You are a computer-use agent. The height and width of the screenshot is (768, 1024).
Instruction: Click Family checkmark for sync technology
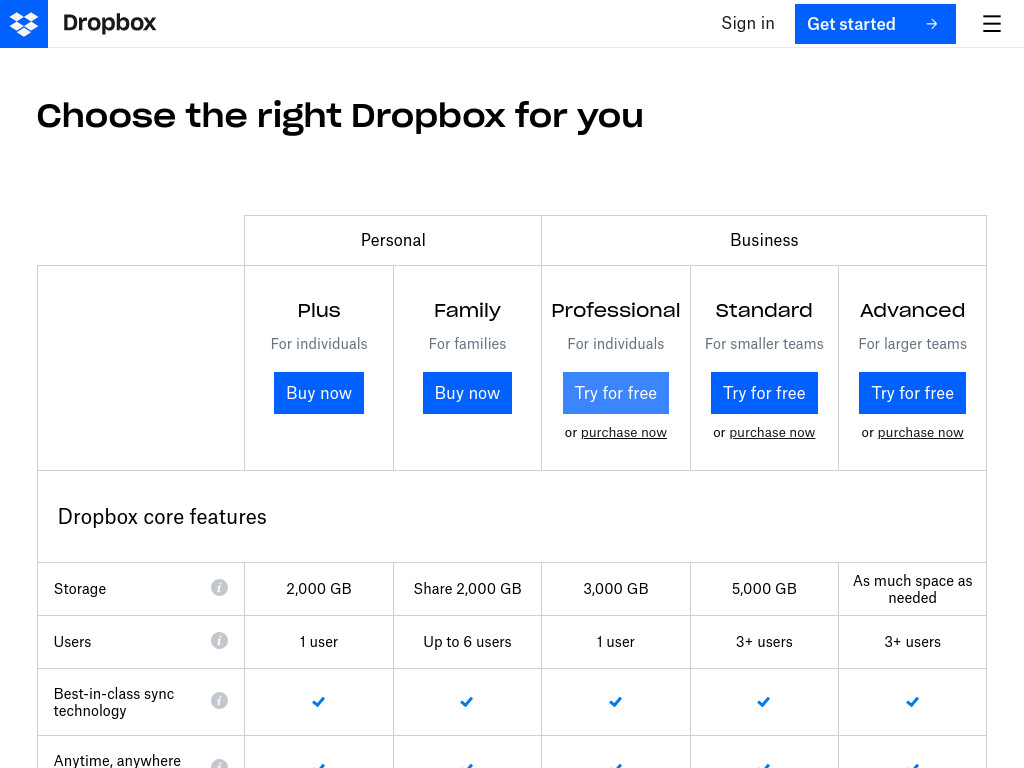[x=467, y=702]
